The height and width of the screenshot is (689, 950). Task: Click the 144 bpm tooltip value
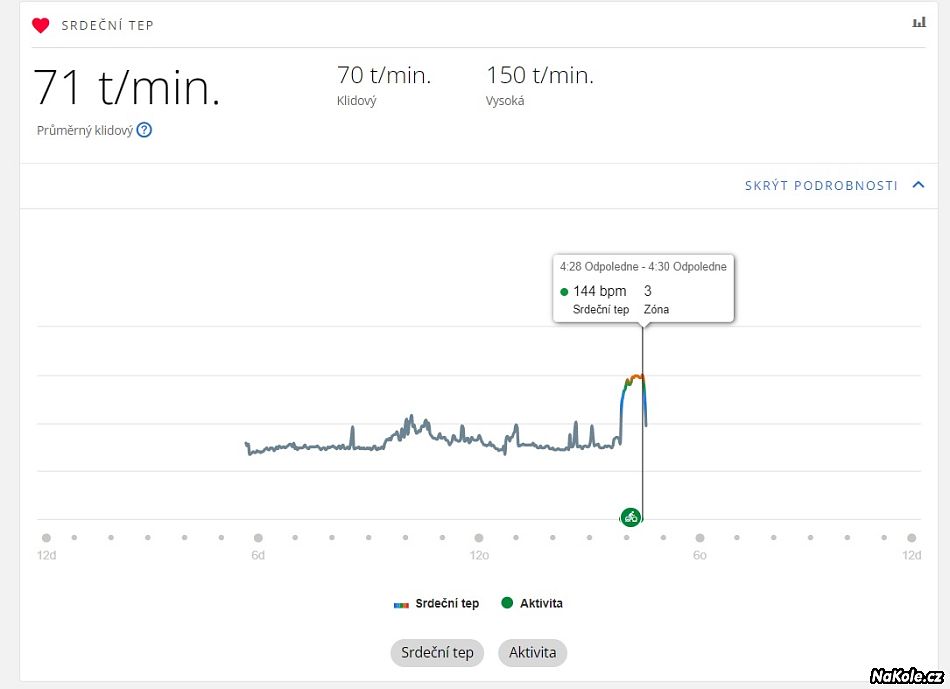click(599, 291)
